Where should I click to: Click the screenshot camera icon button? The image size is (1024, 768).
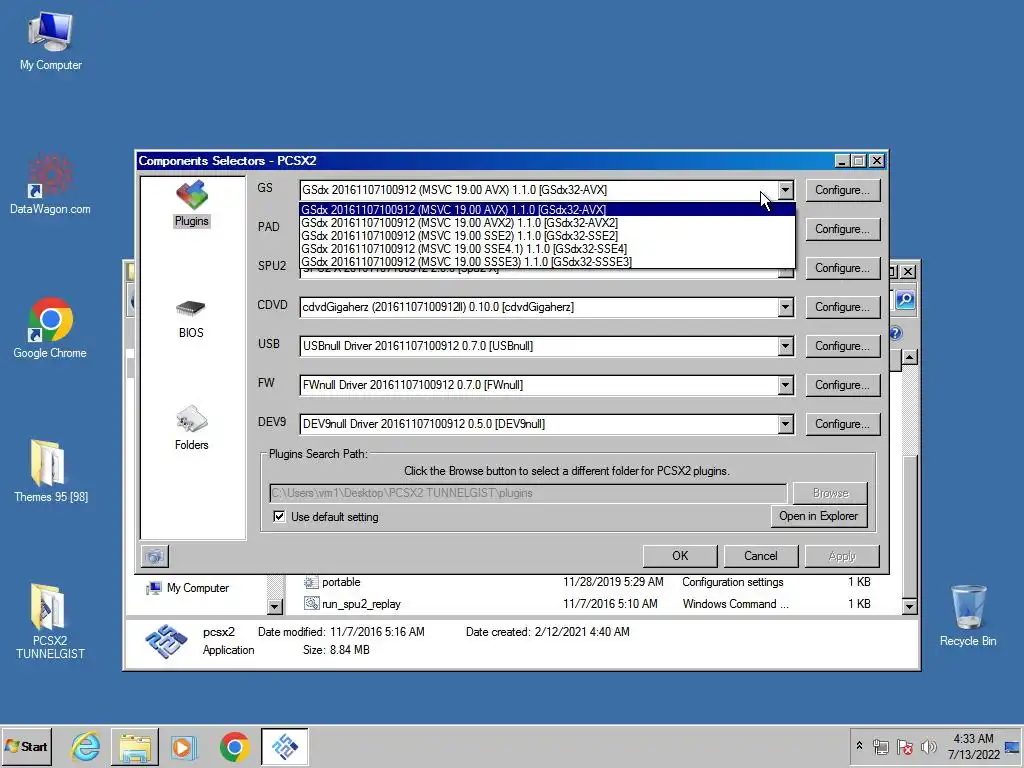(x=155, y=556)
